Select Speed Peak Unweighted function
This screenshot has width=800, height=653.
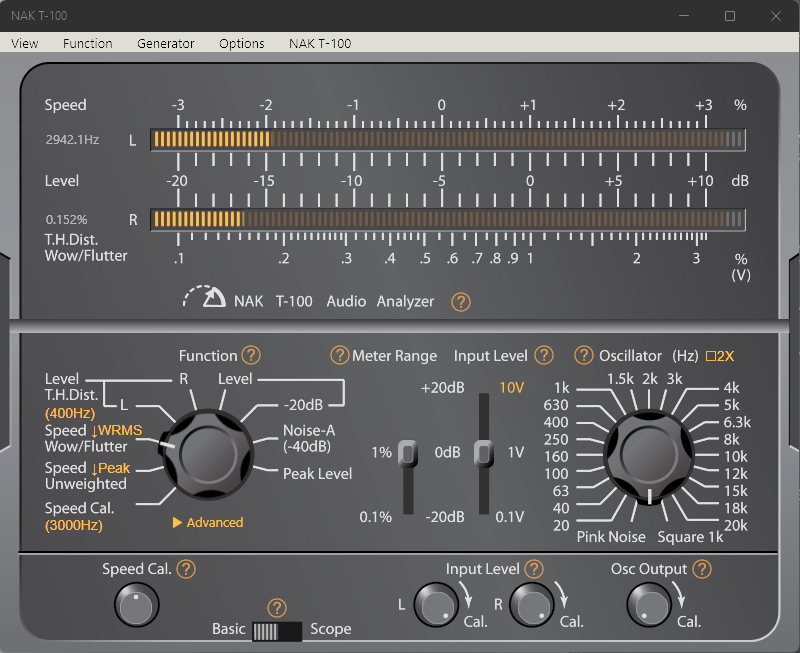pos(87,475)
